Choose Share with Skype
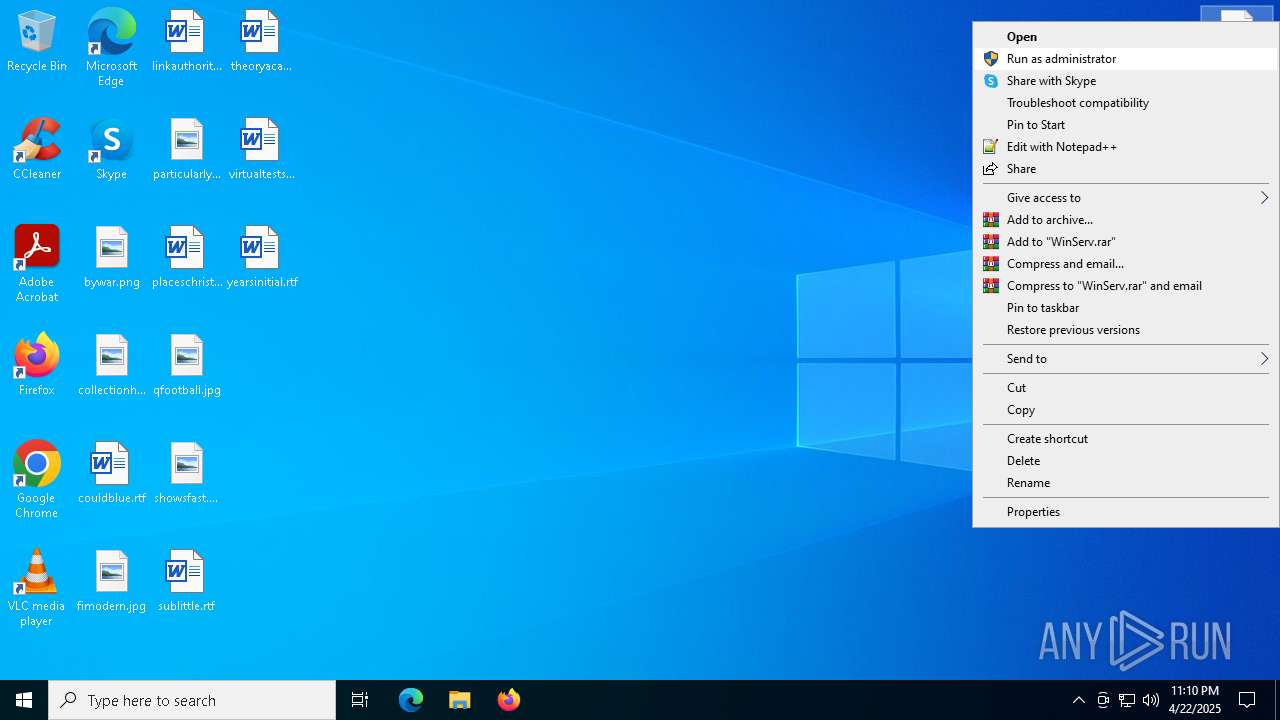Image resolution: width=1280 pixels, height=720 pixels. point(1126,81)
